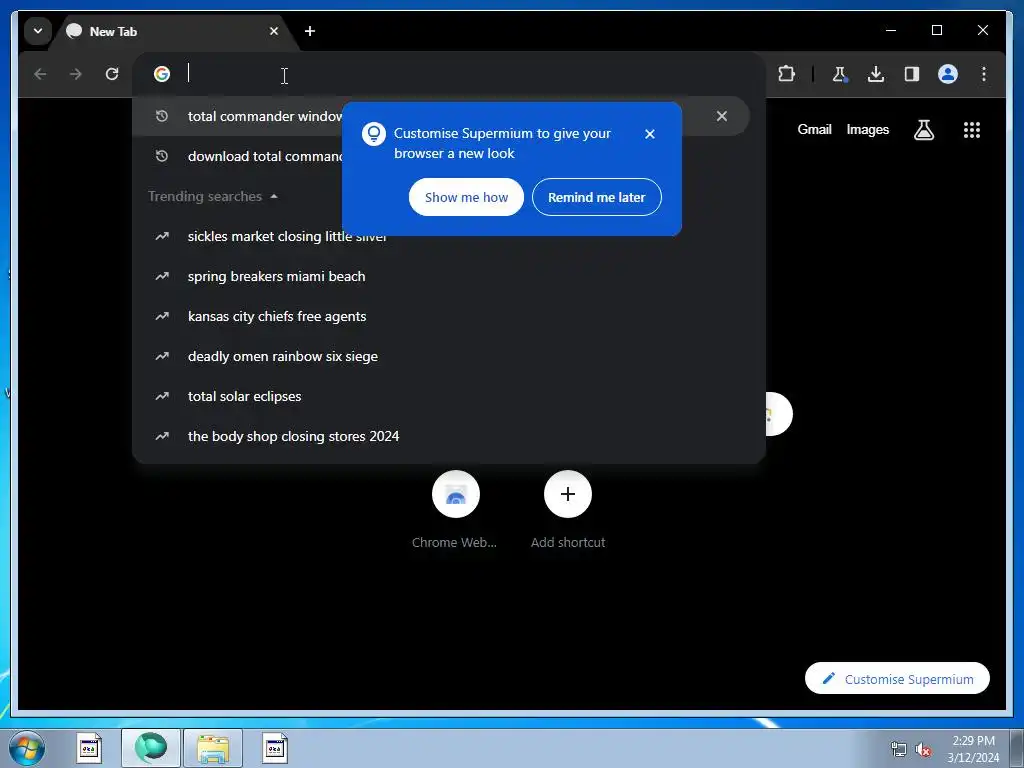Open the Windows Explorer taskbar icon
Viewport: 1024px width, 768px height.
pyautogui.click(x=213, y=748)
